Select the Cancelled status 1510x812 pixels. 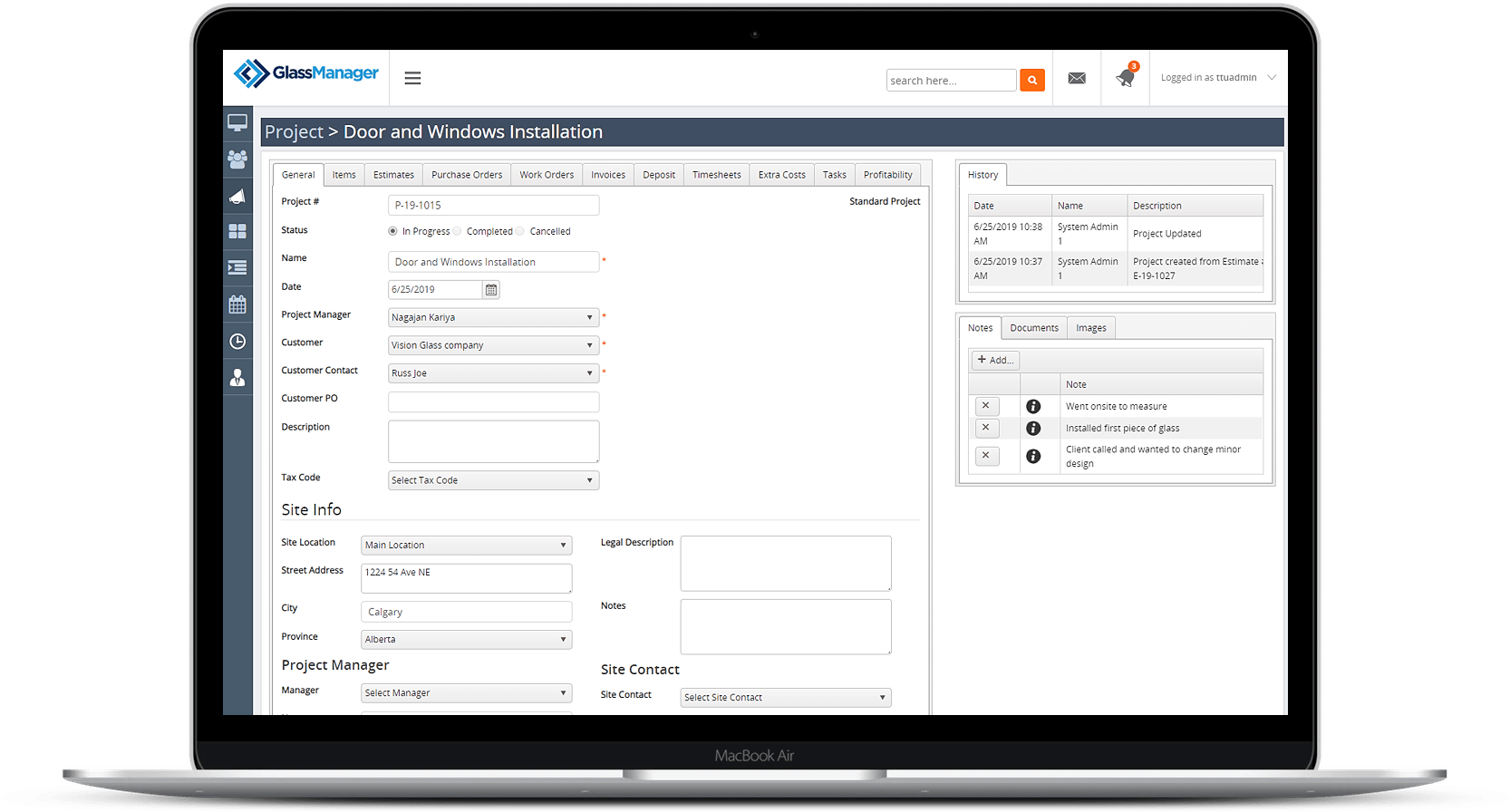[520, 232]
